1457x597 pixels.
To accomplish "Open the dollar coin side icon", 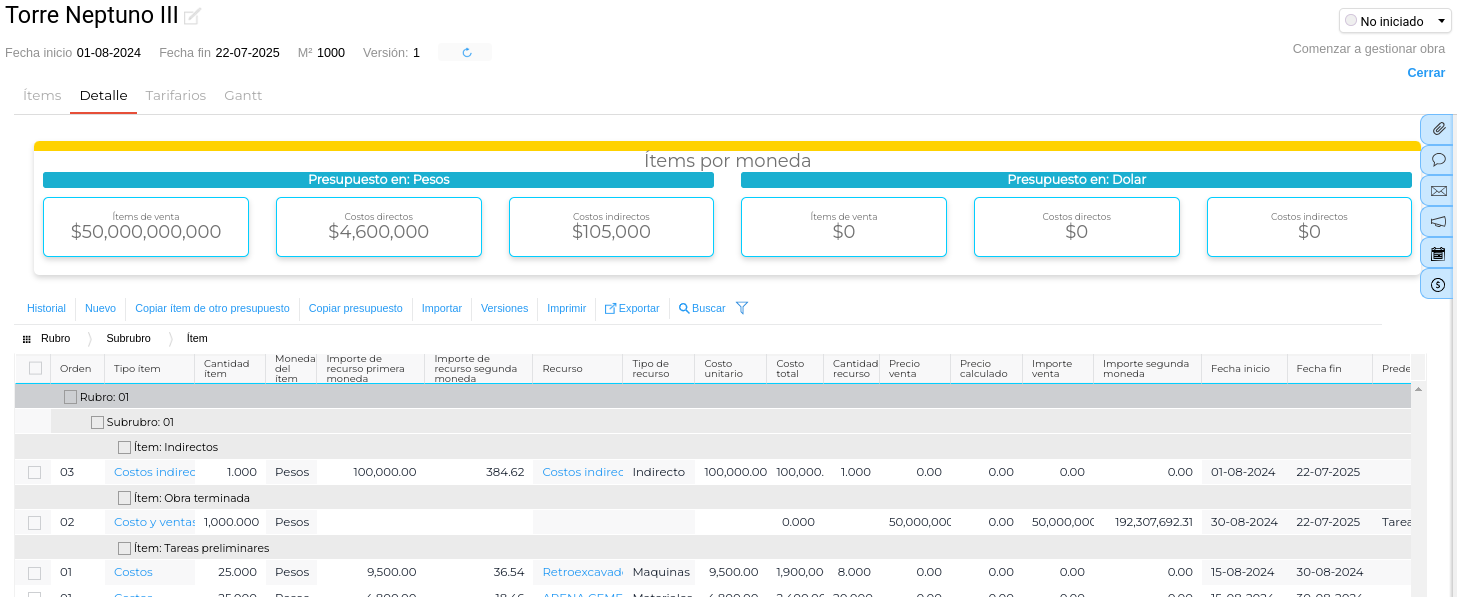I will point(1438,284).
